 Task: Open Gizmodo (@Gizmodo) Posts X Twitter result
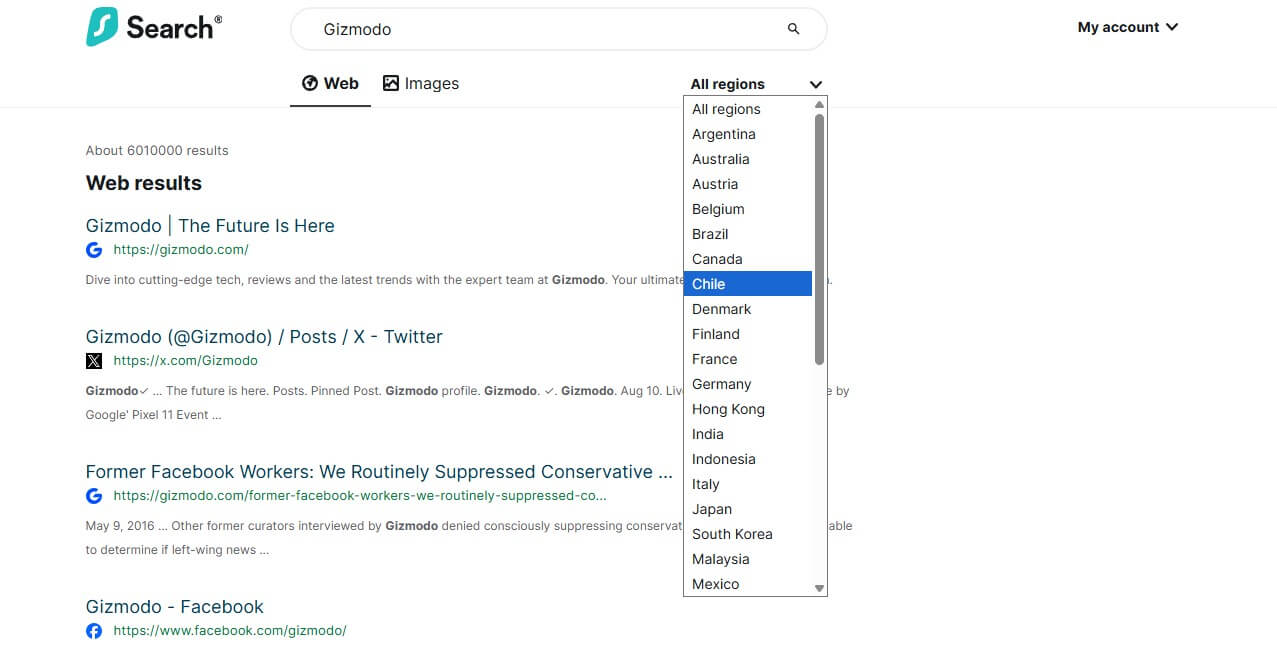[x=264, y=337]
